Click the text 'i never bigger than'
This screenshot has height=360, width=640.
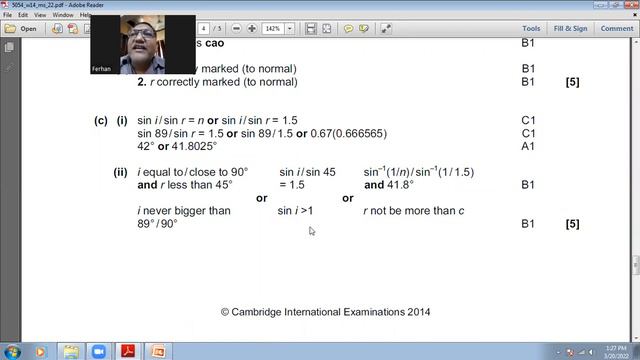(x=184, y=211)
